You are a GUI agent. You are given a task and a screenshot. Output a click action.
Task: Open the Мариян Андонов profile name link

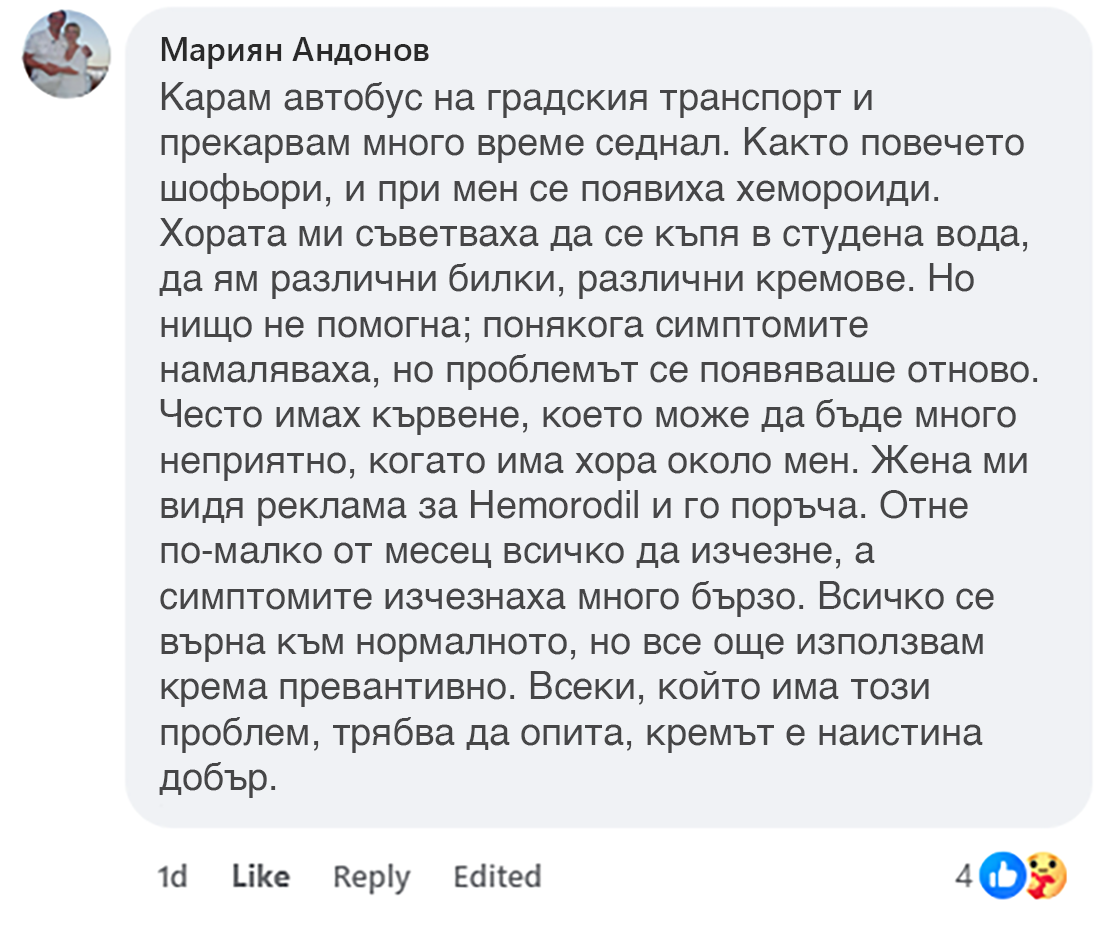(x=294, y=50)
